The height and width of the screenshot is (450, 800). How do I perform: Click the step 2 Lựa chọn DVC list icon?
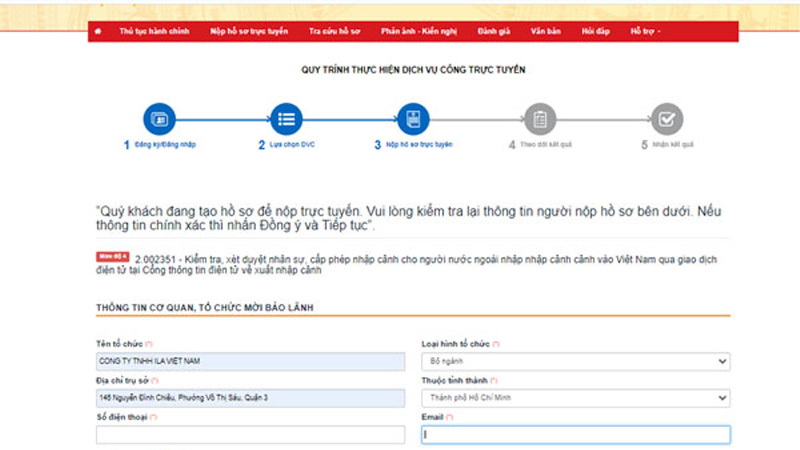(286, 119)
